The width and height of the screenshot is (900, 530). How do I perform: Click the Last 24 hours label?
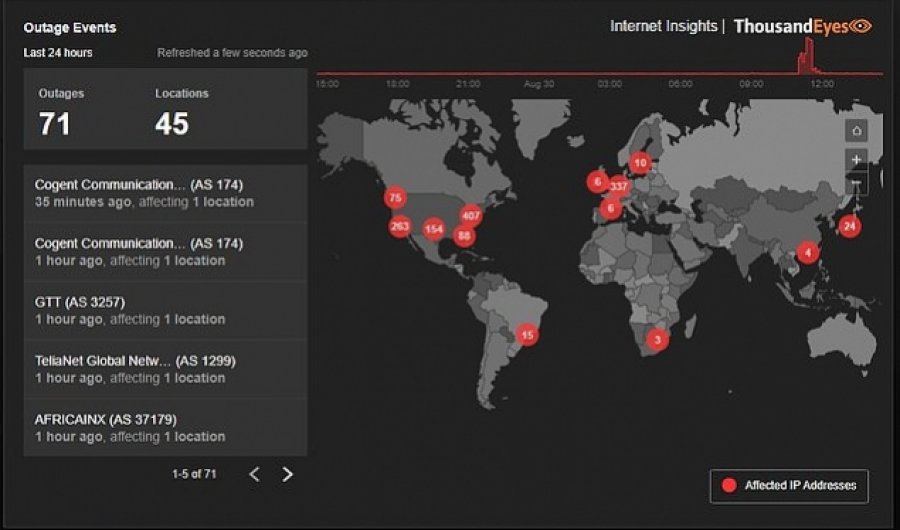pos(58,52)
